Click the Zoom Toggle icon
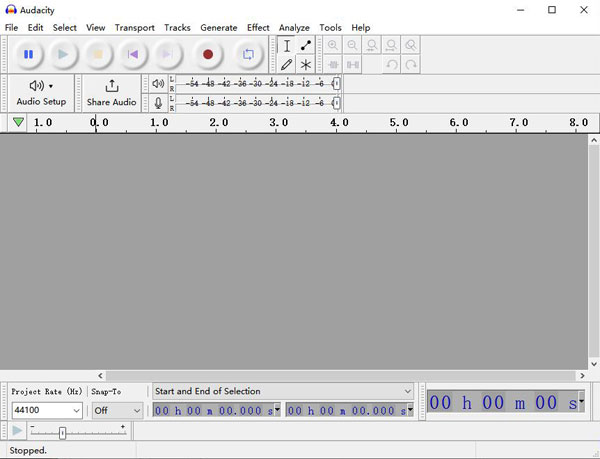This screenshot has height=459, width=600. point(411,45)
